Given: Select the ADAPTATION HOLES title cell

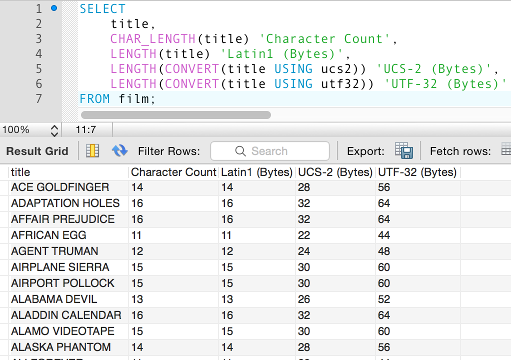Looking at the screenshot, I should click(68, 203).
